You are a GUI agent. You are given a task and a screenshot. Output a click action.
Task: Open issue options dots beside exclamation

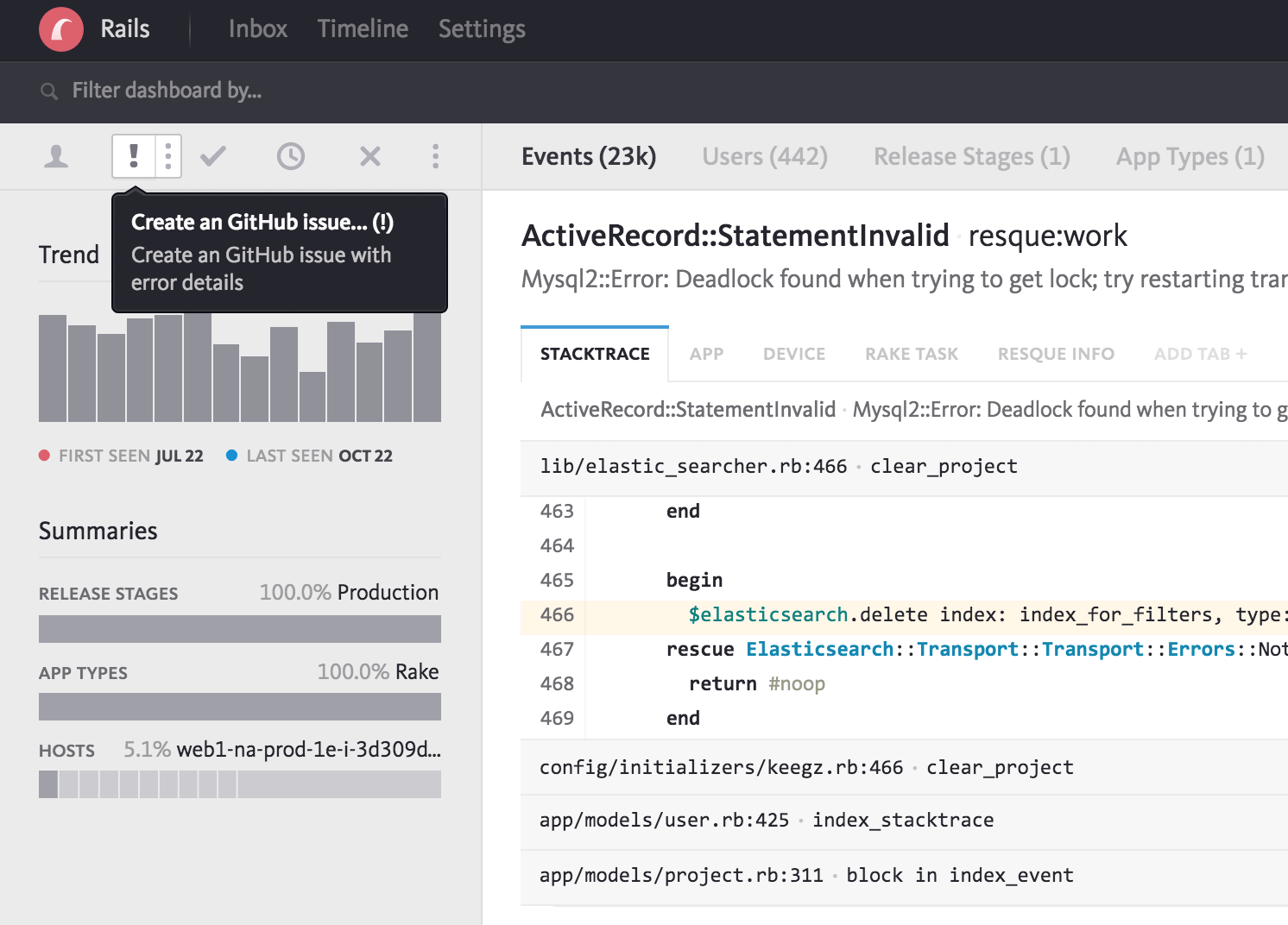click(x=168, y=156)
